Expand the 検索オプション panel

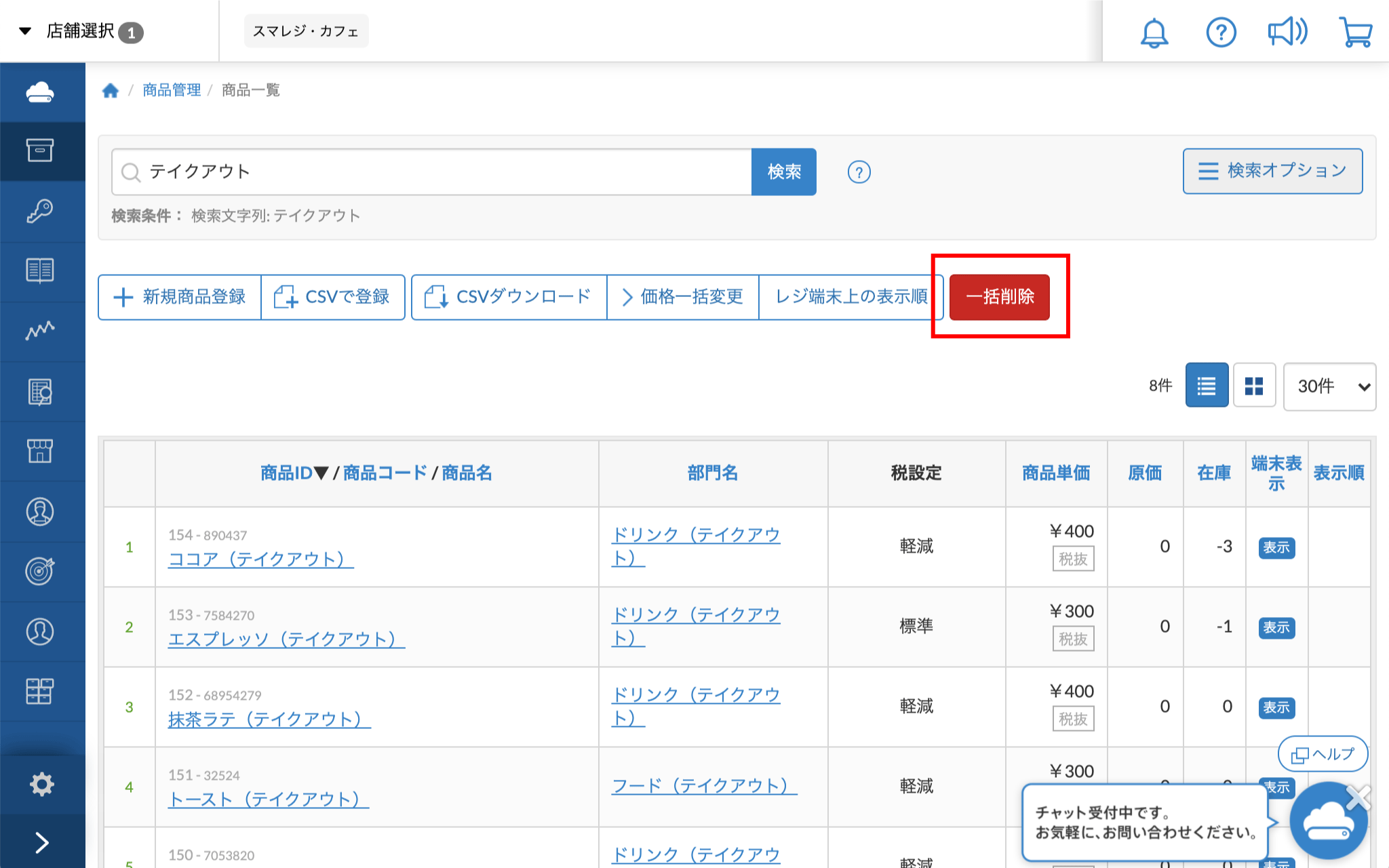tap(1272, 171)
